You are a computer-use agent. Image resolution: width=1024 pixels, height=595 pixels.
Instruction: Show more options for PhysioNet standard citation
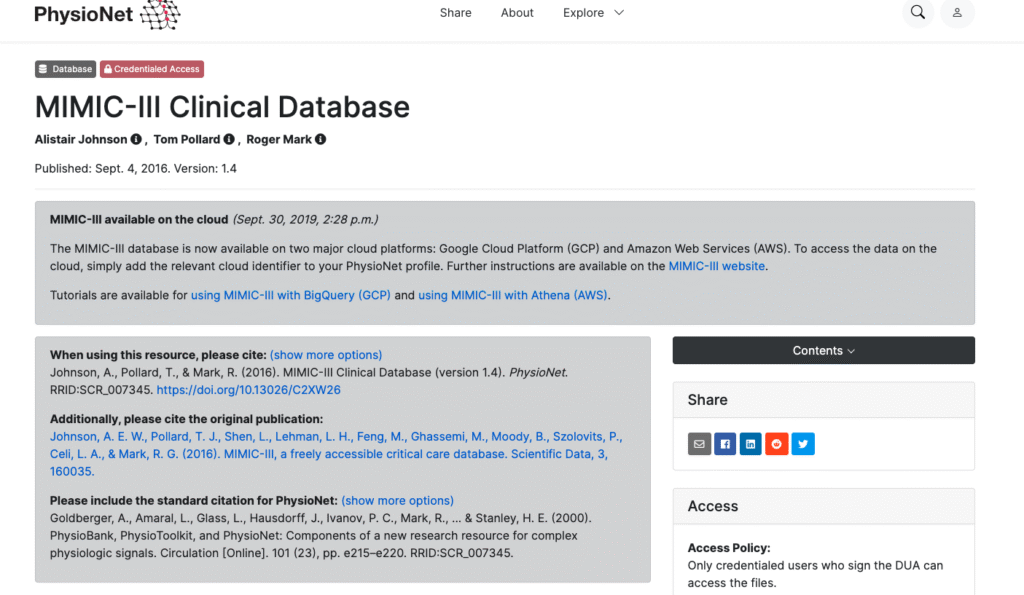(397, 501)
